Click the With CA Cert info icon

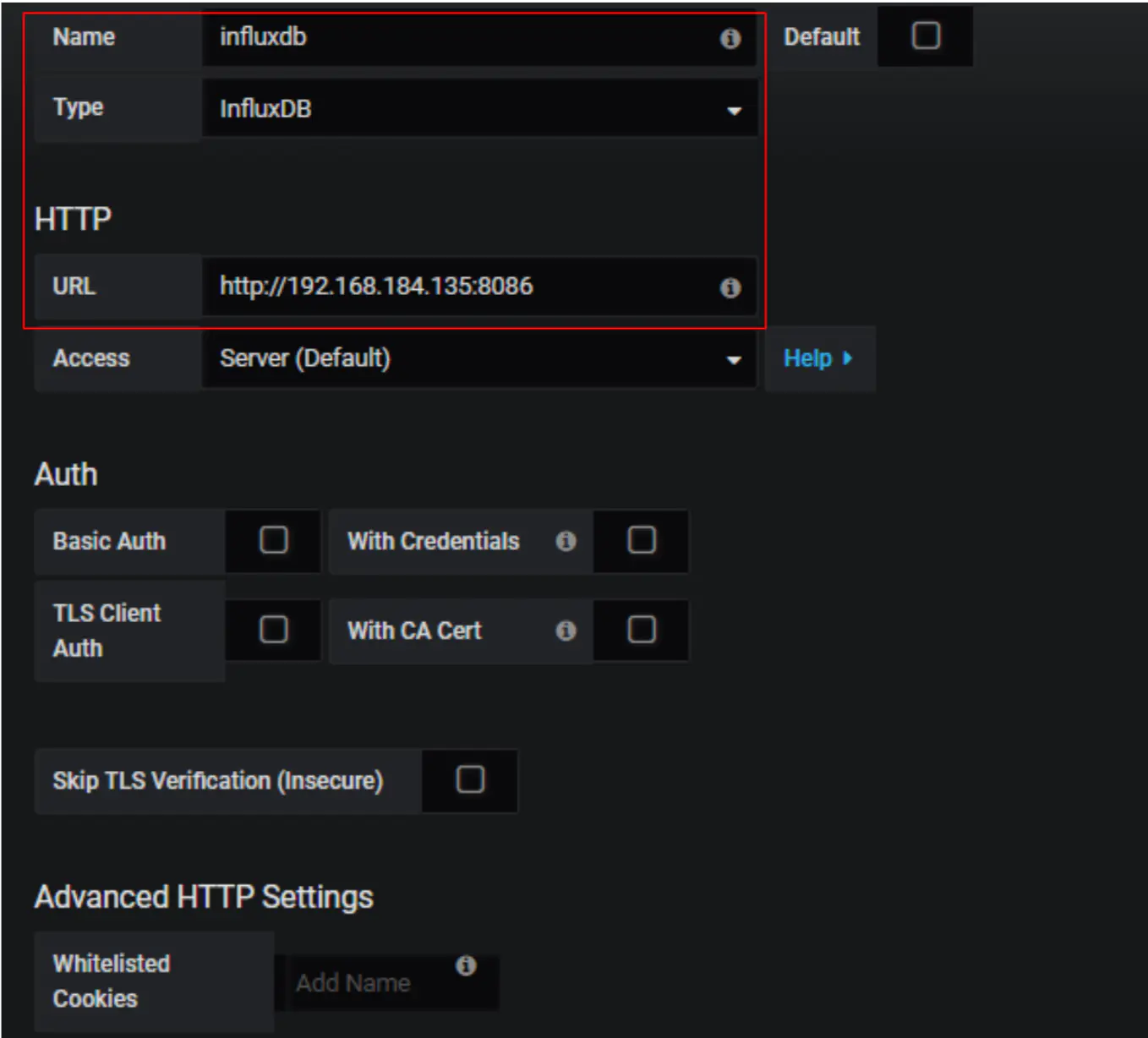(x=566, y=630)
